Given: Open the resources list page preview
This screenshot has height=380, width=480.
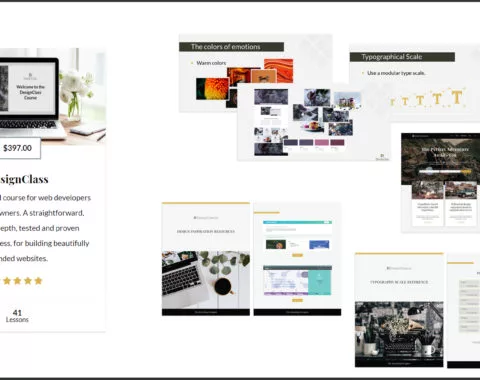Looking at the screenshot, I should click(x=297, y=259).
